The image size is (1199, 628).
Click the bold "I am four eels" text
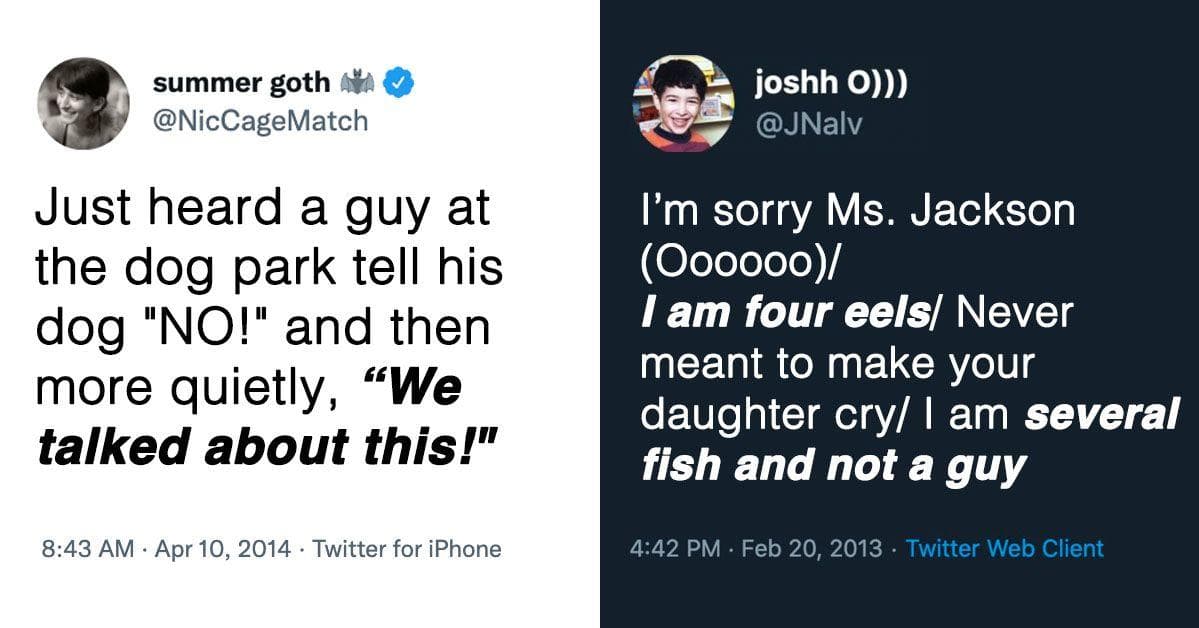click(x=783, y=313)
